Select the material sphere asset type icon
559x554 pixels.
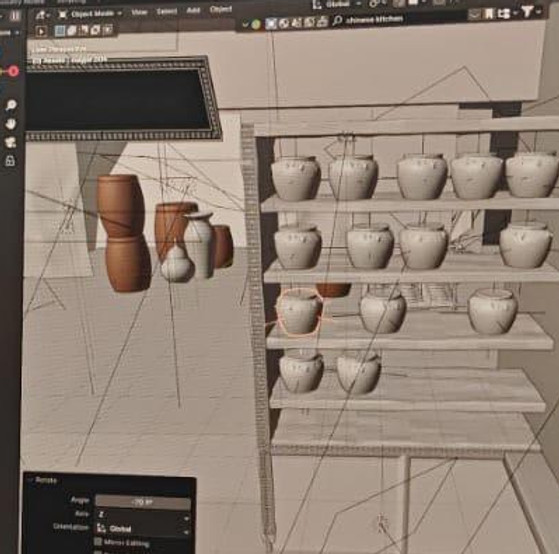[284, 23]
